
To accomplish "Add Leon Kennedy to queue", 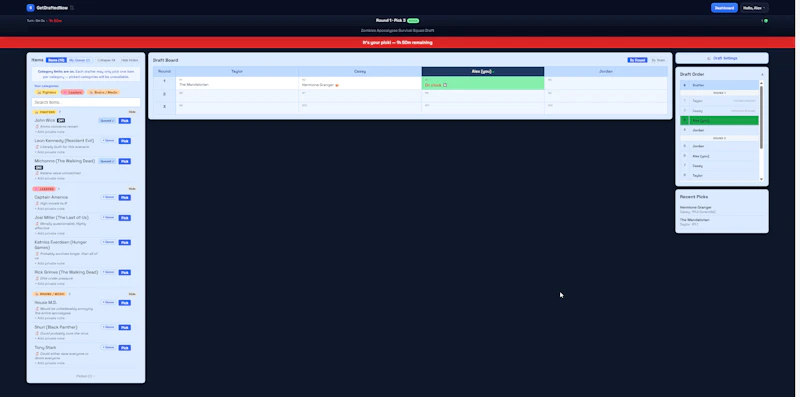I will (x=108, y=140).
